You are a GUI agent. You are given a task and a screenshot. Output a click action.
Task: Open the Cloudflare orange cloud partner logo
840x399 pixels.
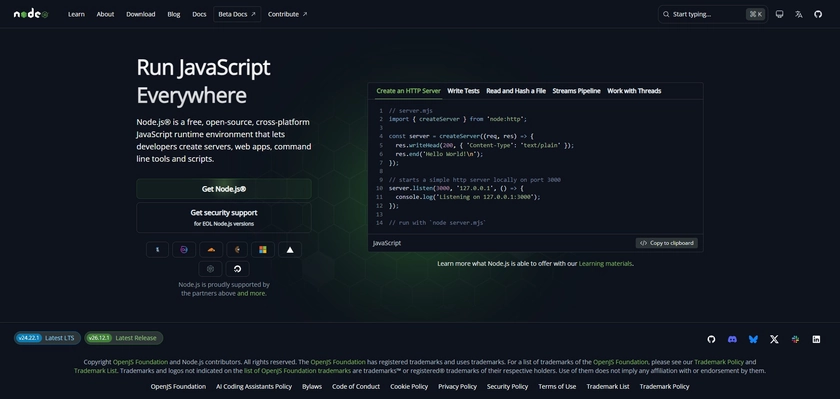[211, 250]
